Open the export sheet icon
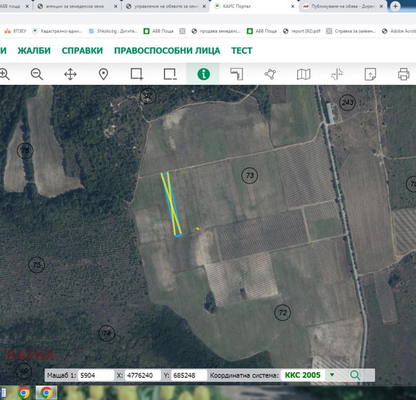Image resolution: width=416 pixels, height=400 pixels. click(x=370, y=74)
